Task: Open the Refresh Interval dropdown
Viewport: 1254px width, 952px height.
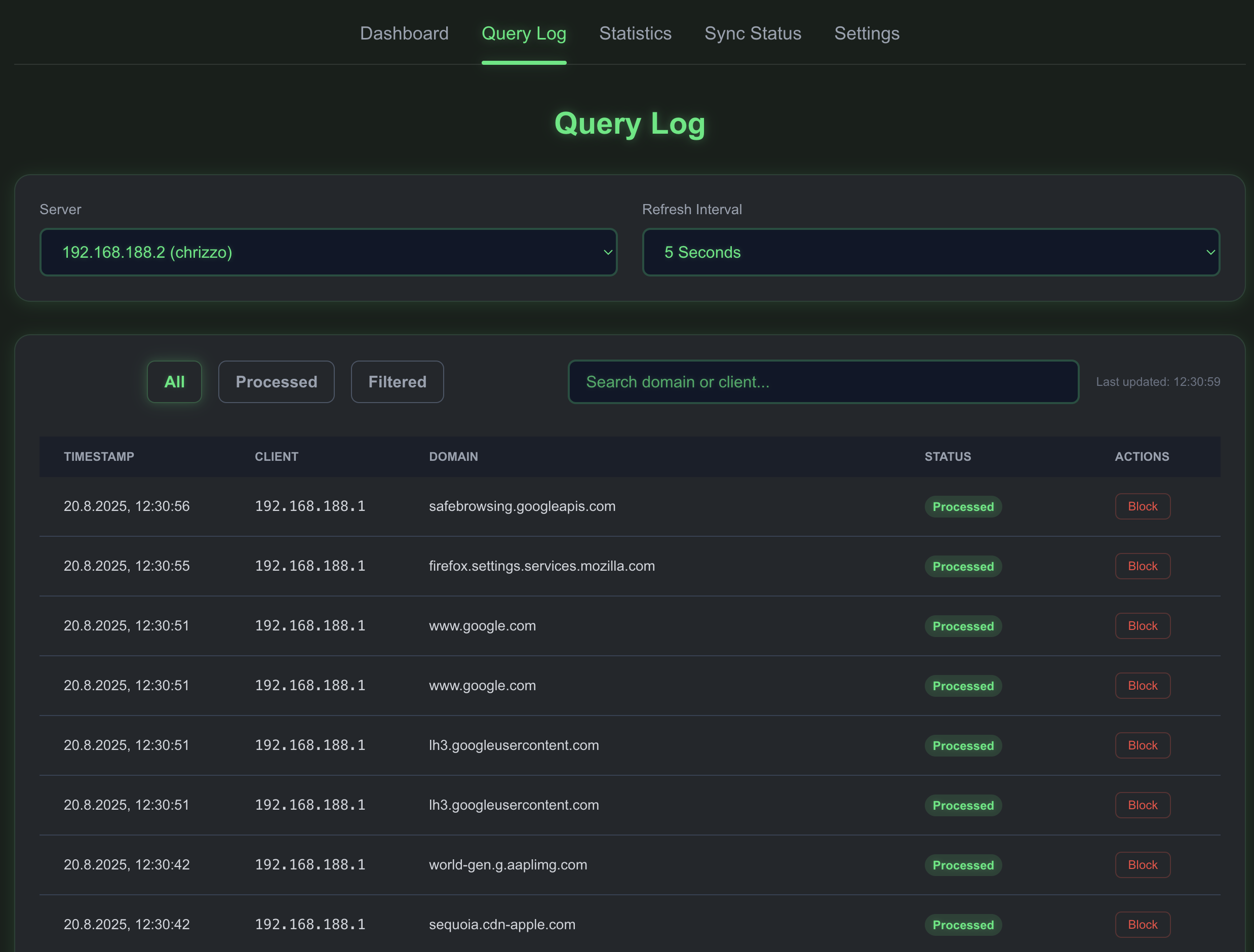Action: (x=931, y=252)
